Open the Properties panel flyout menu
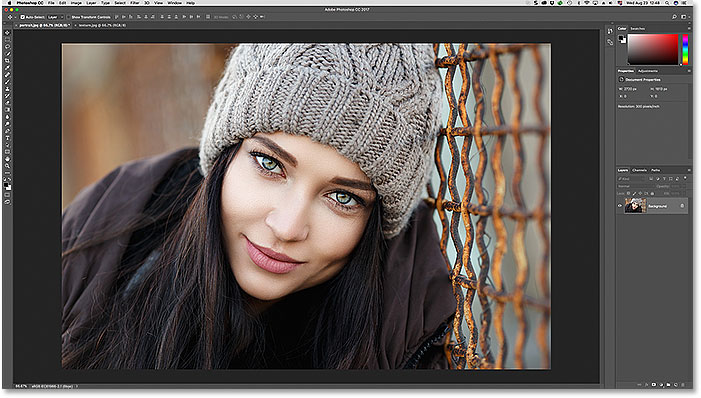 click(x=689, y=71)
